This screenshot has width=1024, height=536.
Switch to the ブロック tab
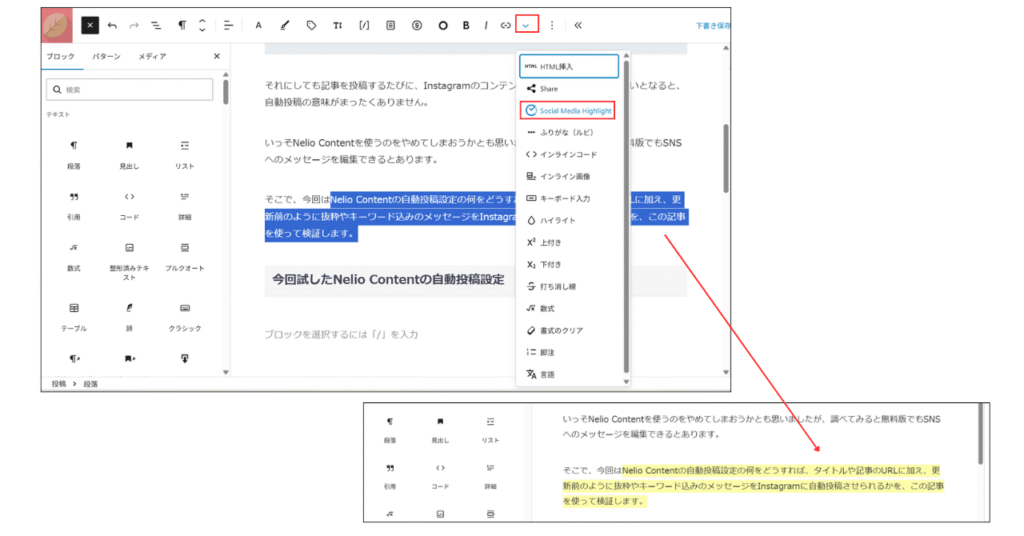[x=61, y=56]
